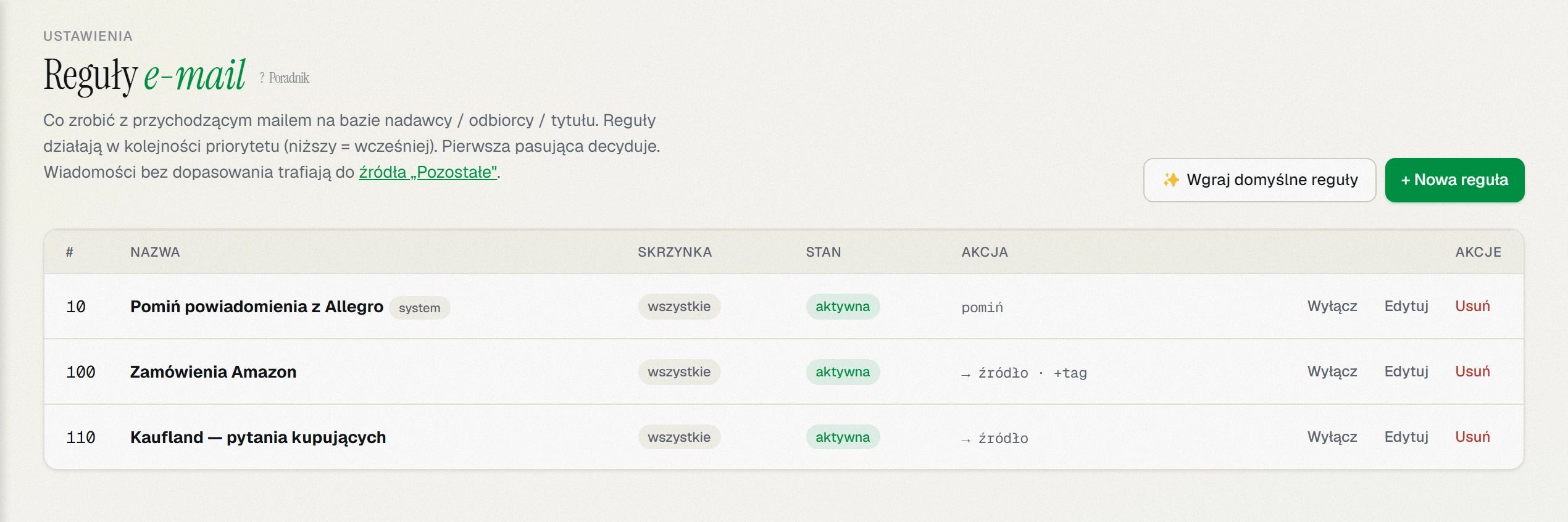
Task: Click the priority # column header
Action: pyautogui.click(x=70, y=252)
